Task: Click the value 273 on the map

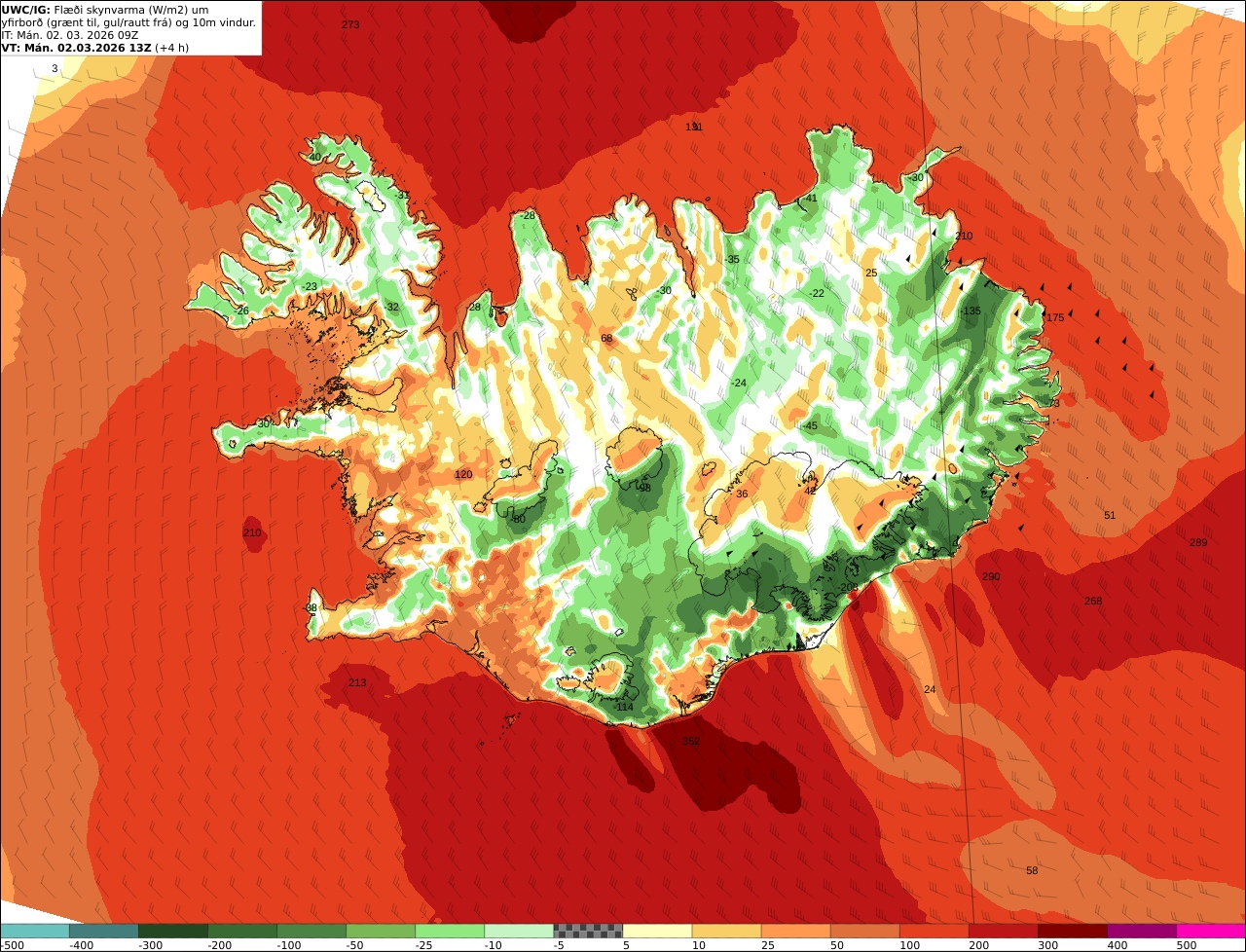Action: point(350,24)
